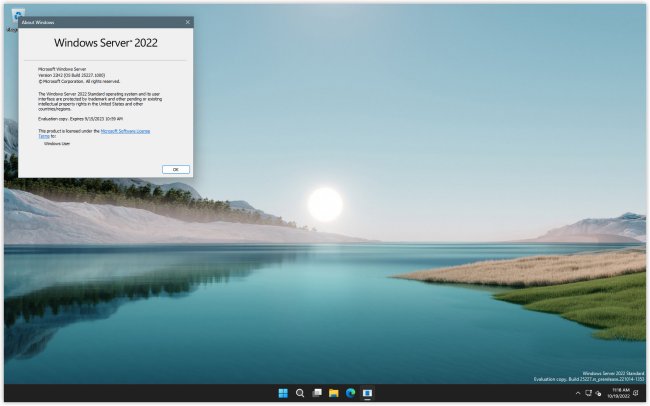The width and height of the screenshot is (650, 406).
Task: Open the clock and date in the taskbar
Action: tap(619, 393)
